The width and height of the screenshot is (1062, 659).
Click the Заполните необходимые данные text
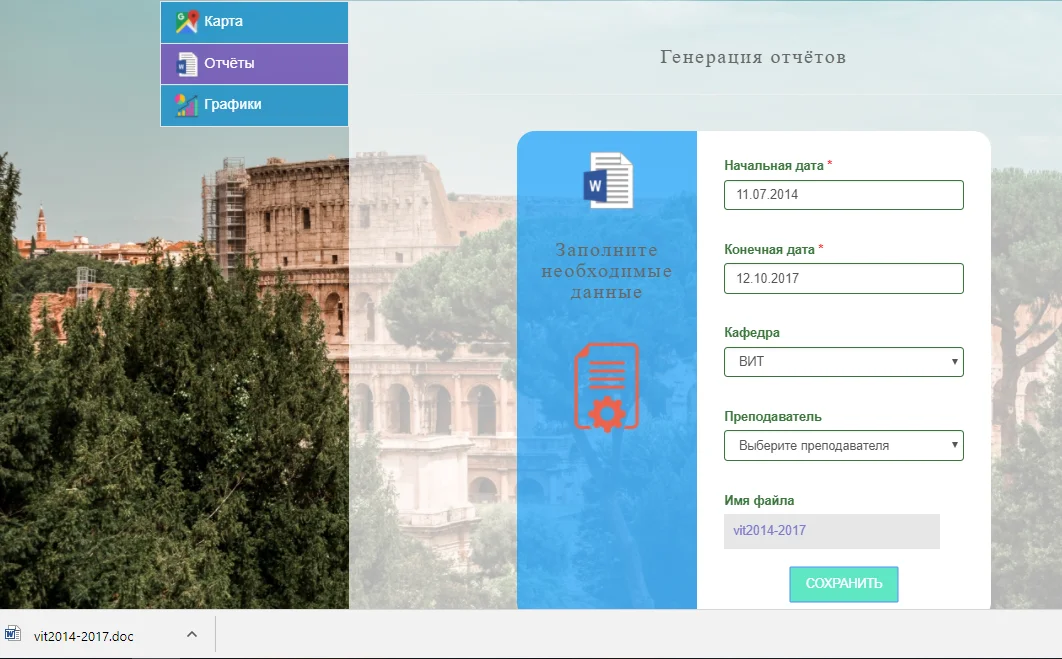pyautogui.click(x=606, y=271)
